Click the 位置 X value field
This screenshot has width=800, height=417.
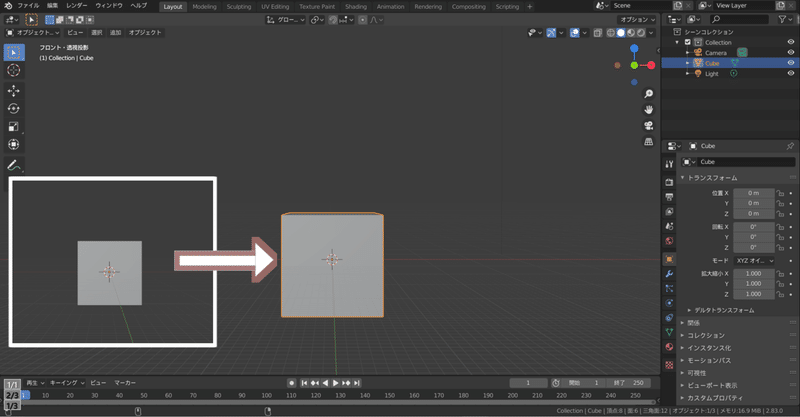click(754, 193)
